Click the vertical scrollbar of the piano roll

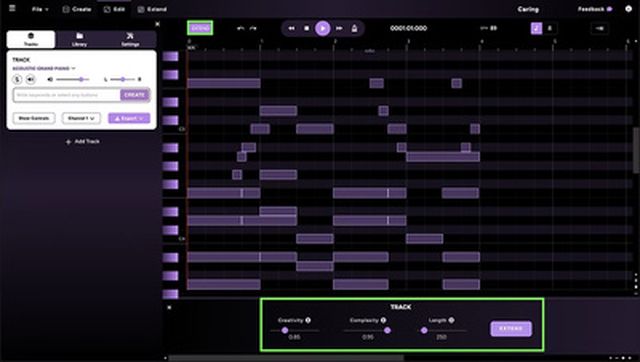(636, 150)
